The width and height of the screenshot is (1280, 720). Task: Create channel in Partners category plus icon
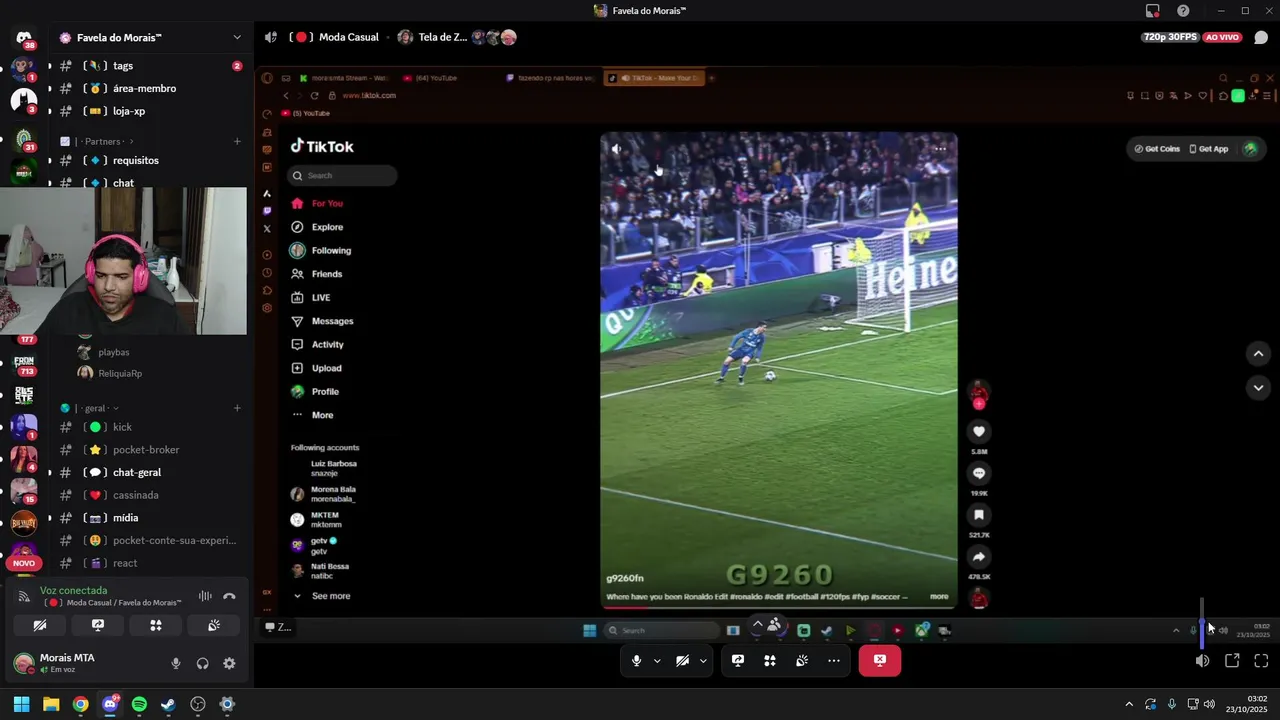click(x=237, y=141)
